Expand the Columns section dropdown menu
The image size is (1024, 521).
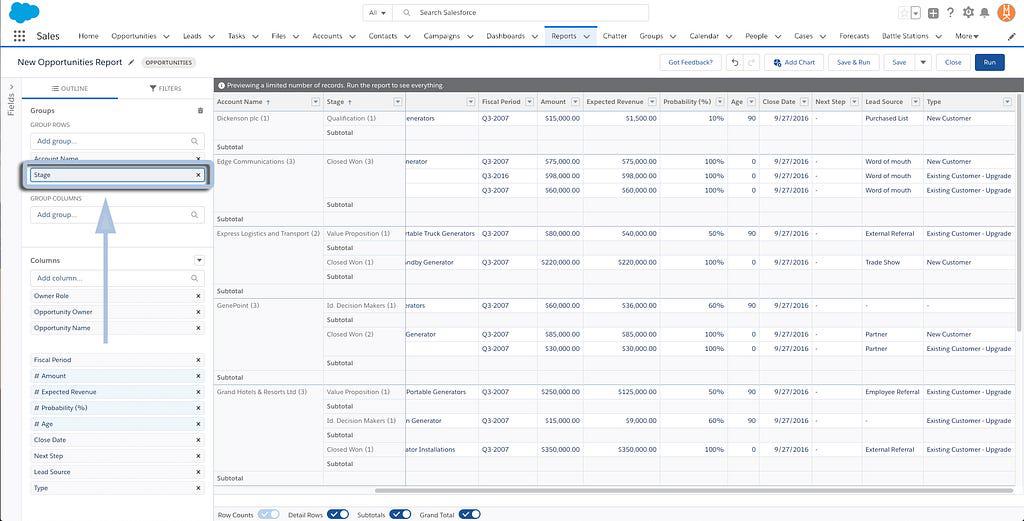[x=198, y=260]
